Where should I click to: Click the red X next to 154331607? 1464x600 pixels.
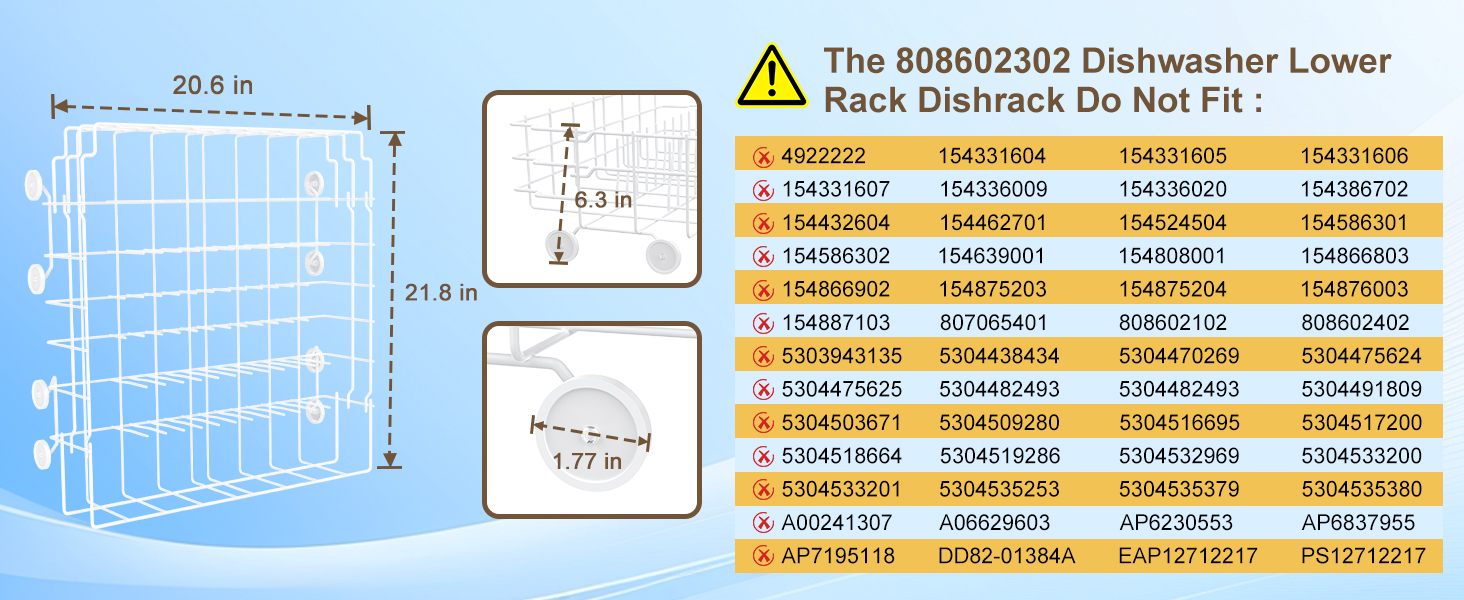[762, 188]
